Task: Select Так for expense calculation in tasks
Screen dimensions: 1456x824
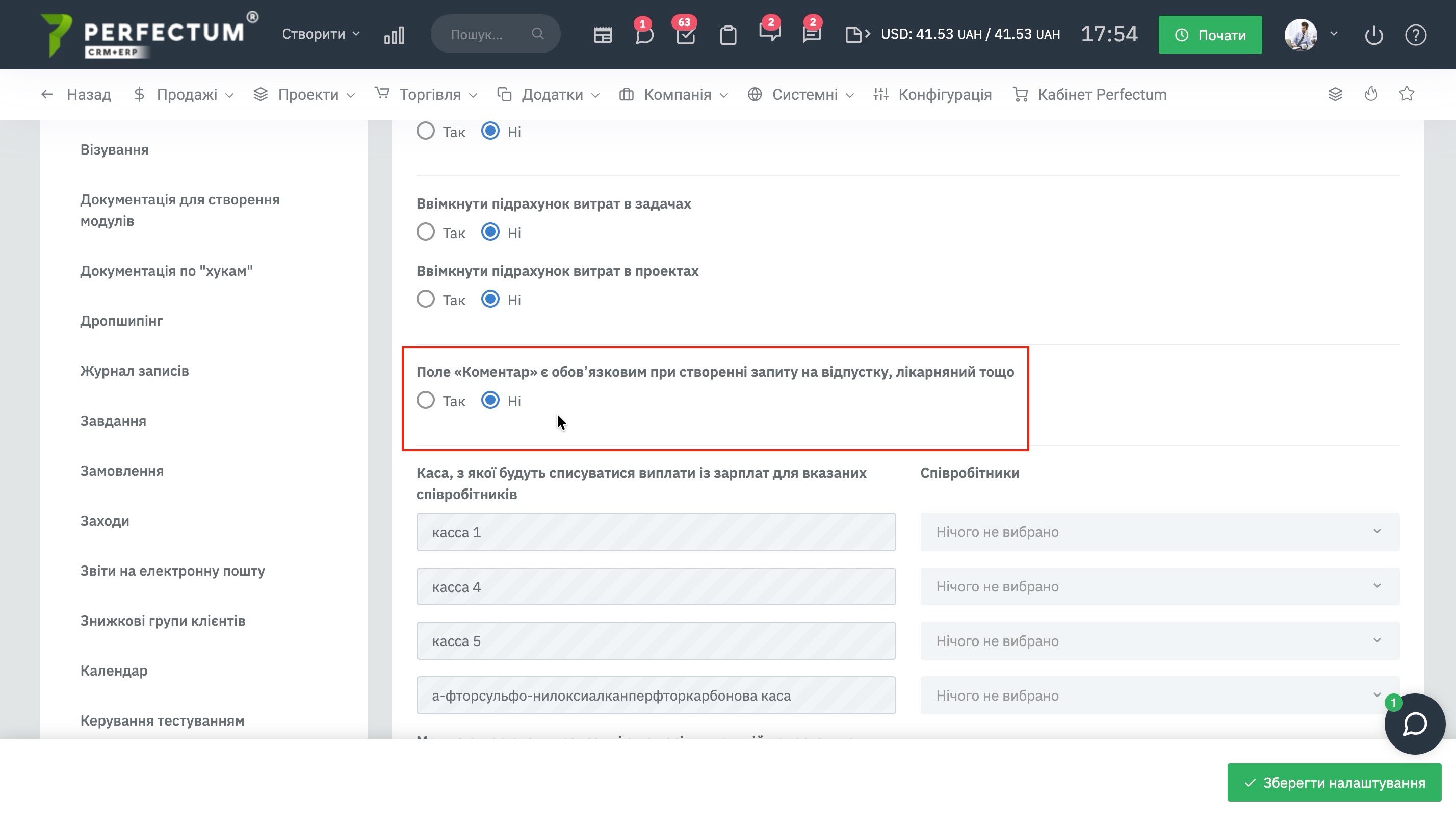Action: click(425, 232)
